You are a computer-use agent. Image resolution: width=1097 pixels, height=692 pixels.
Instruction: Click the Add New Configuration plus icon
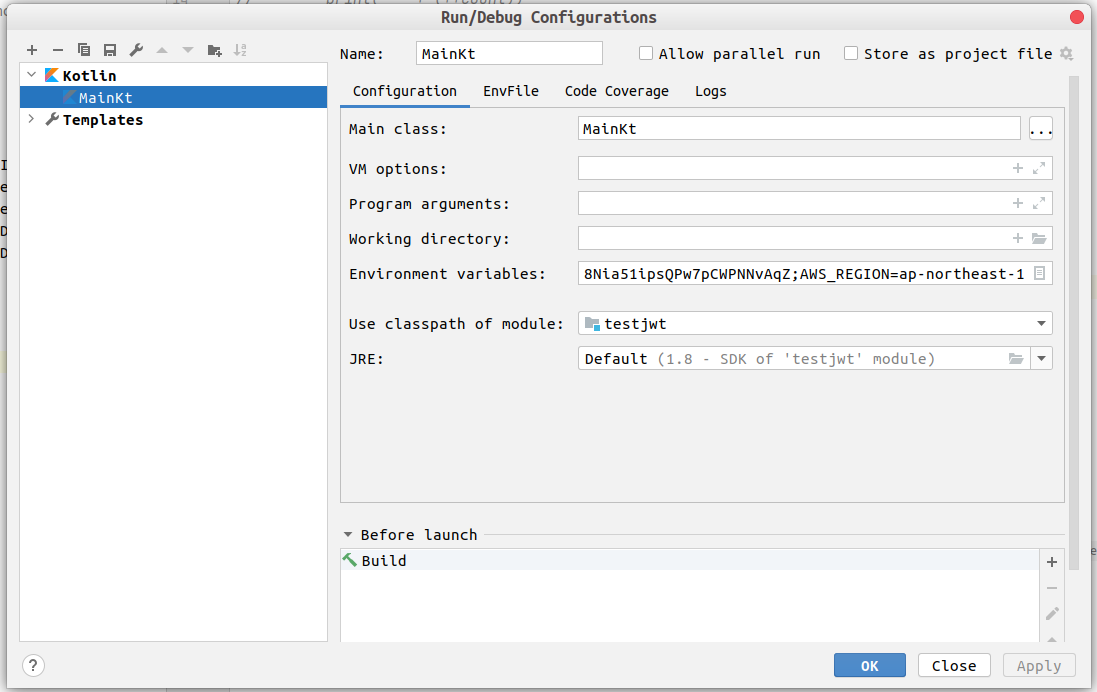pyautogui.click(x=32, y=50)
